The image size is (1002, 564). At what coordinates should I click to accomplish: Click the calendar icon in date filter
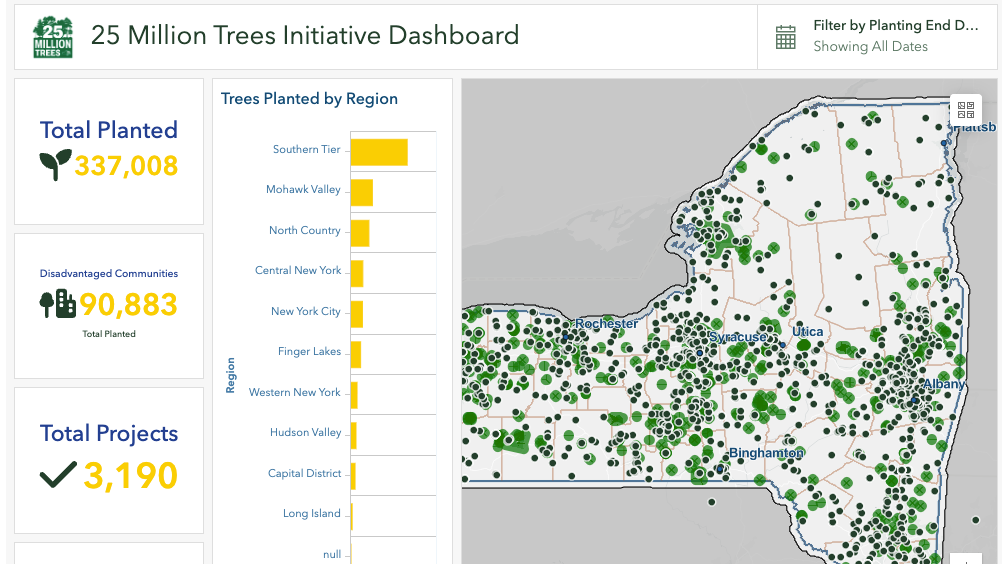coord(786,37)
